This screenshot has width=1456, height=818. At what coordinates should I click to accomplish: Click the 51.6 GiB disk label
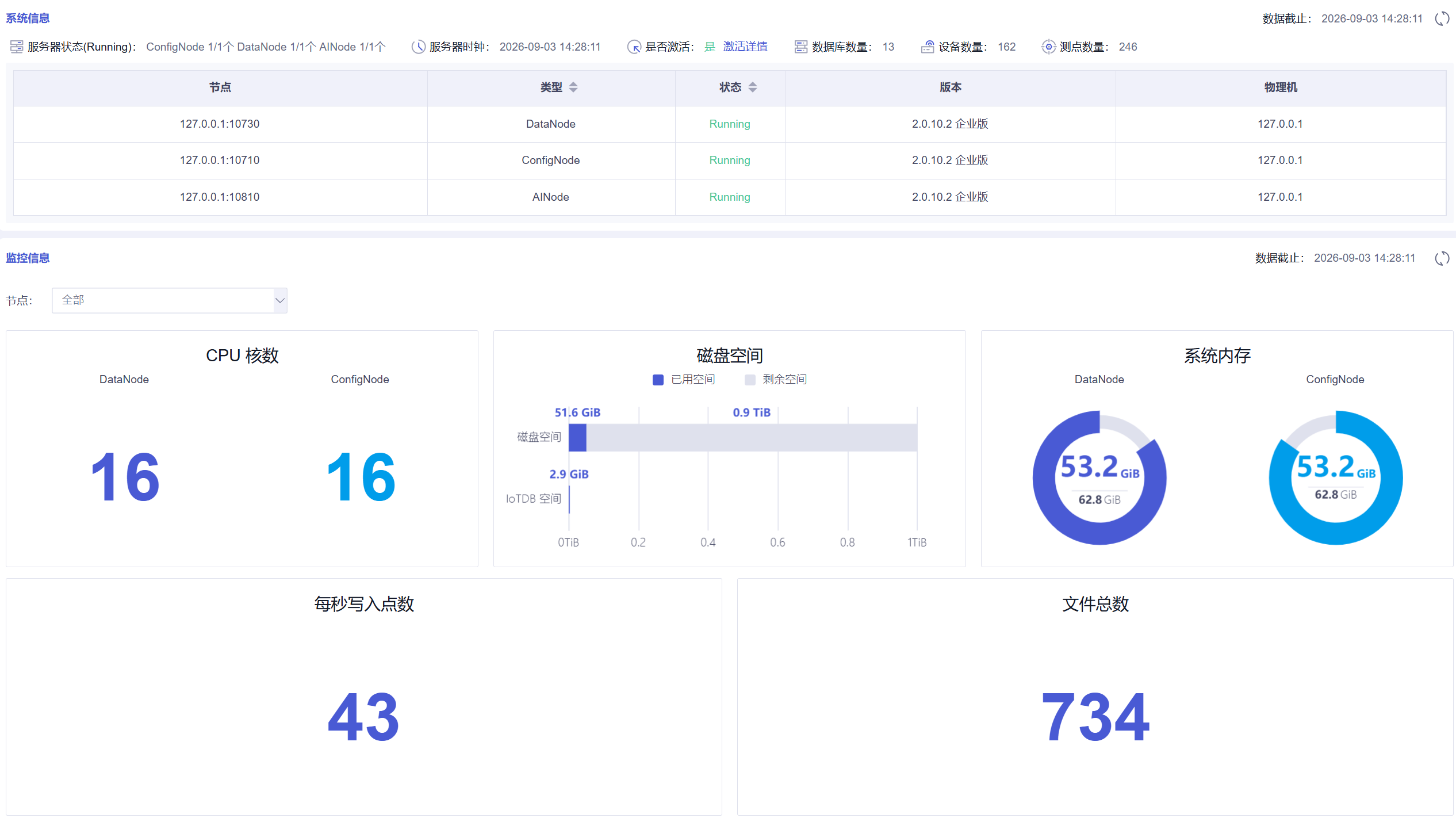(x=577, y=412)
